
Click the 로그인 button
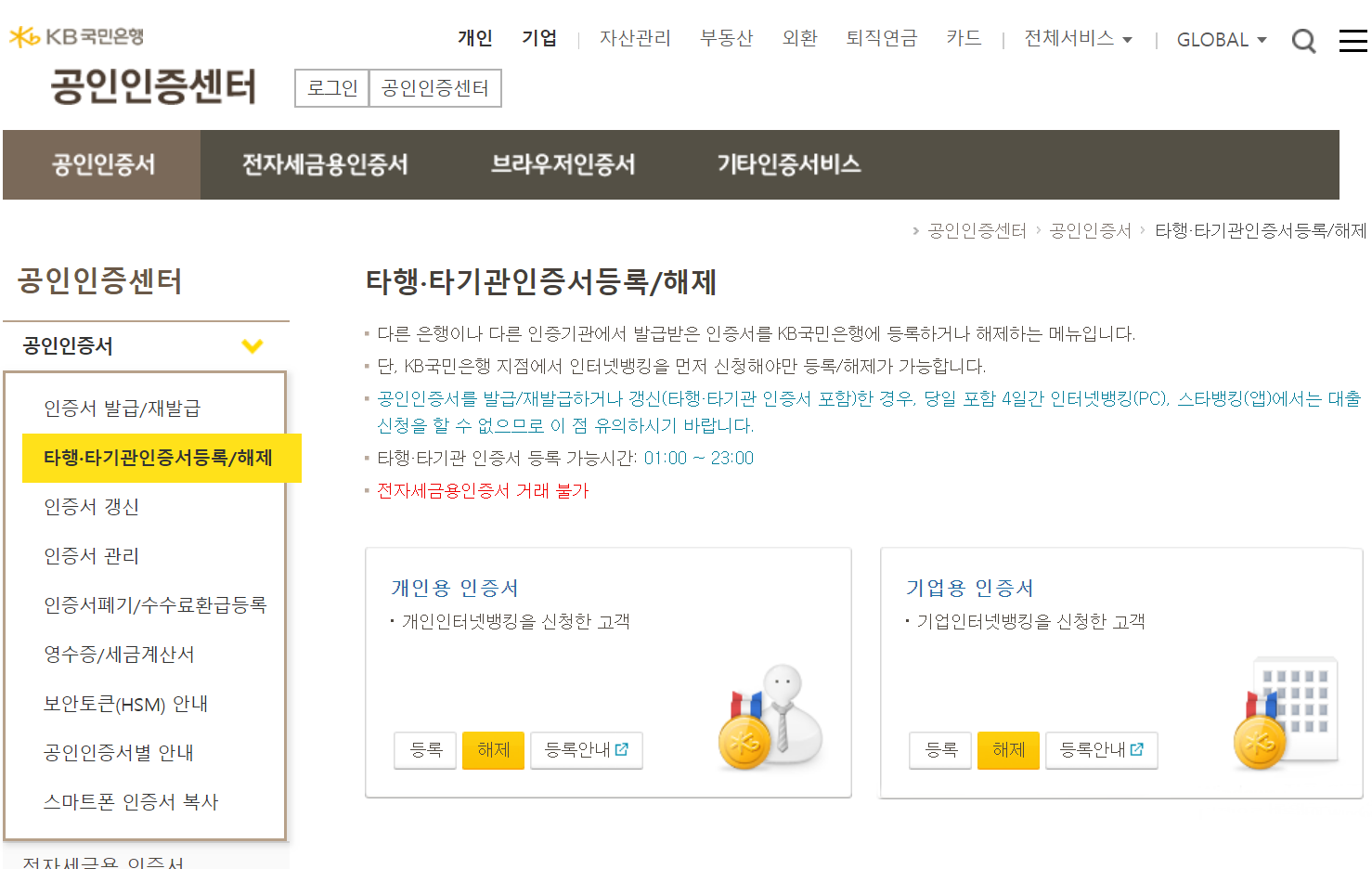(x=332, y=88)
